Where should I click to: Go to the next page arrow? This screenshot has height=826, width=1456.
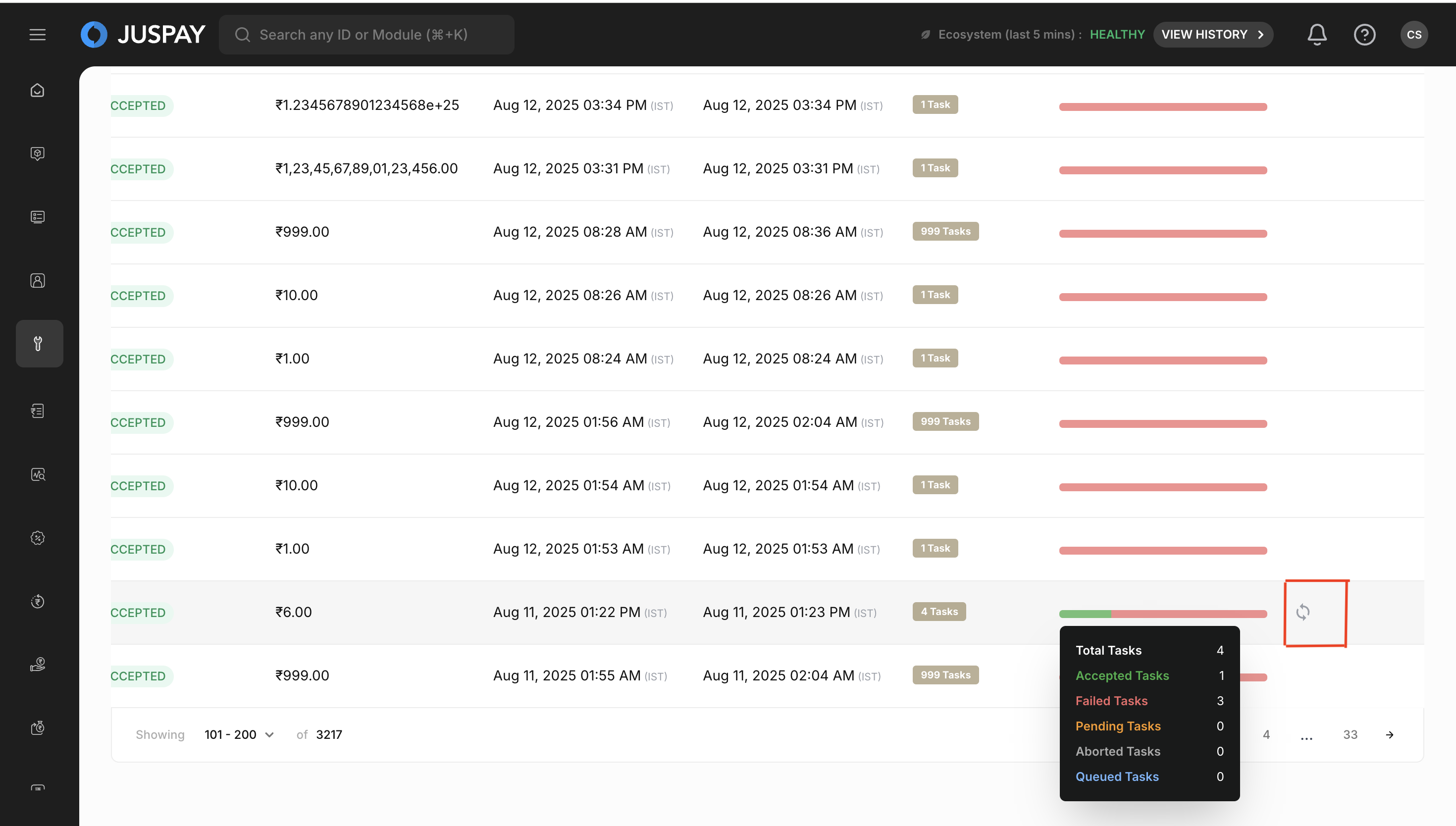tap(1389, 735)
